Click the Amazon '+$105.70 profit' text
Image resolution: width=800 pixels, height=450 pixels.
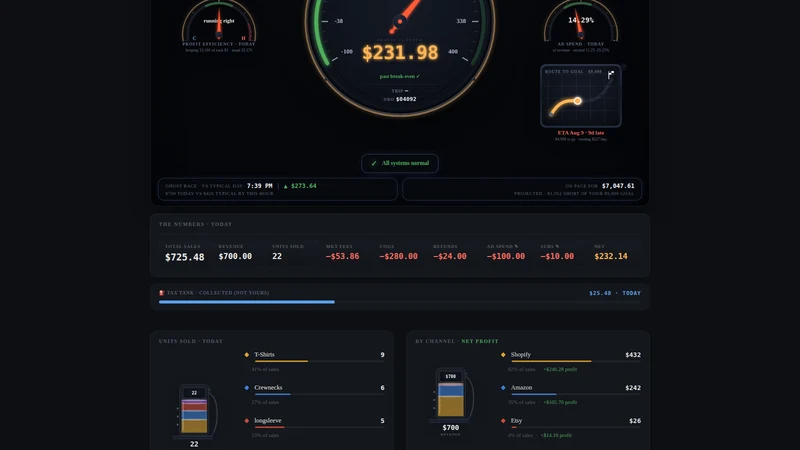point(560,403)
